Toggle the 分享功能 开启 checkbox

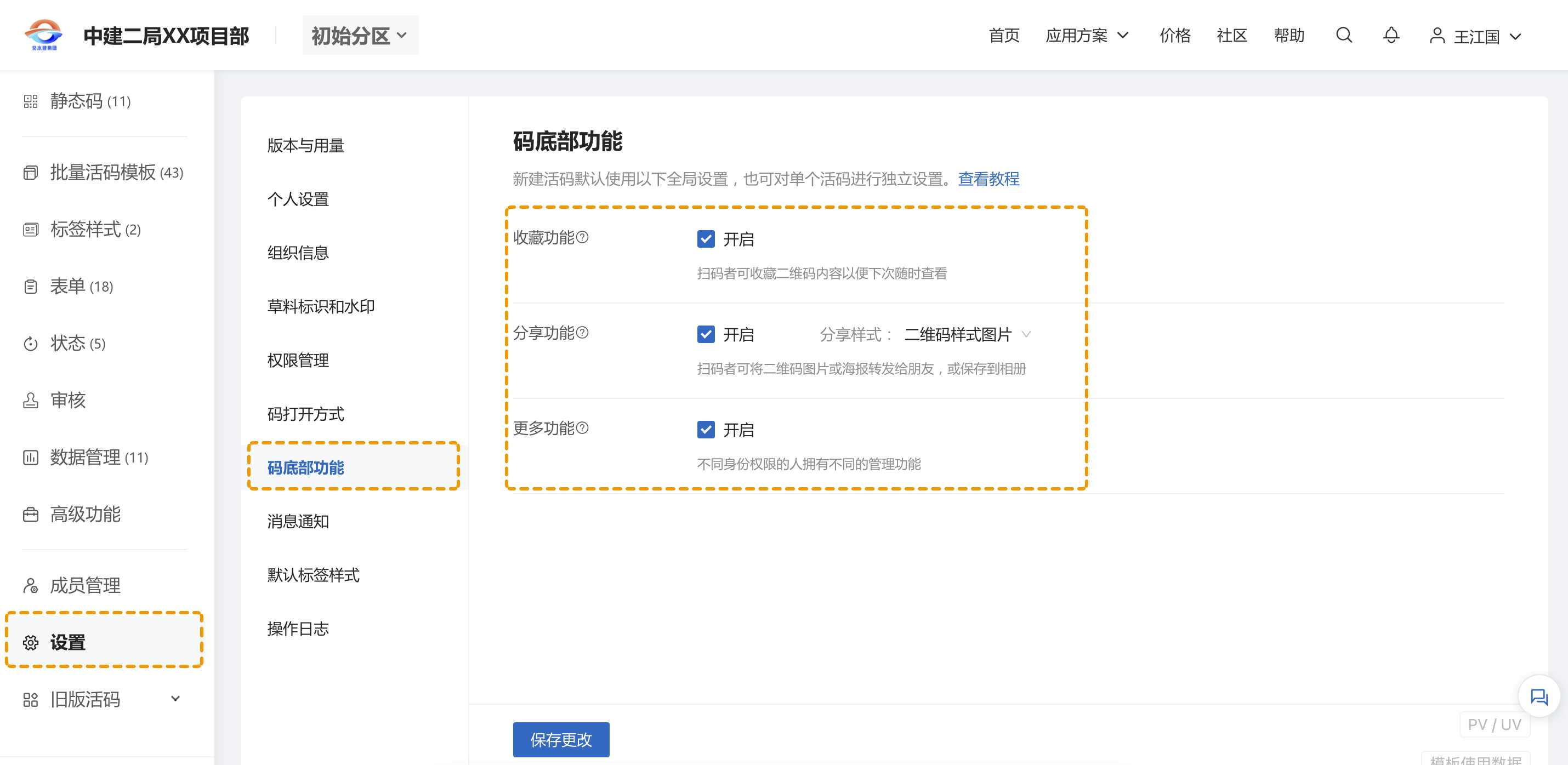[x=706, y=334]
